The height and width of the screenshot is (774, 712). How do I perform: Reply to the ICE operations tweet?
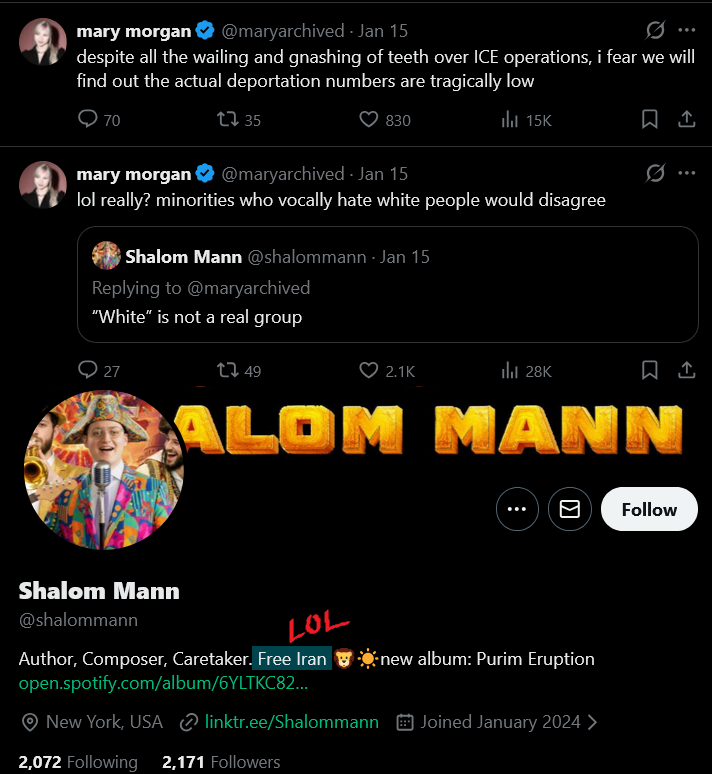(x=99, y=119)
